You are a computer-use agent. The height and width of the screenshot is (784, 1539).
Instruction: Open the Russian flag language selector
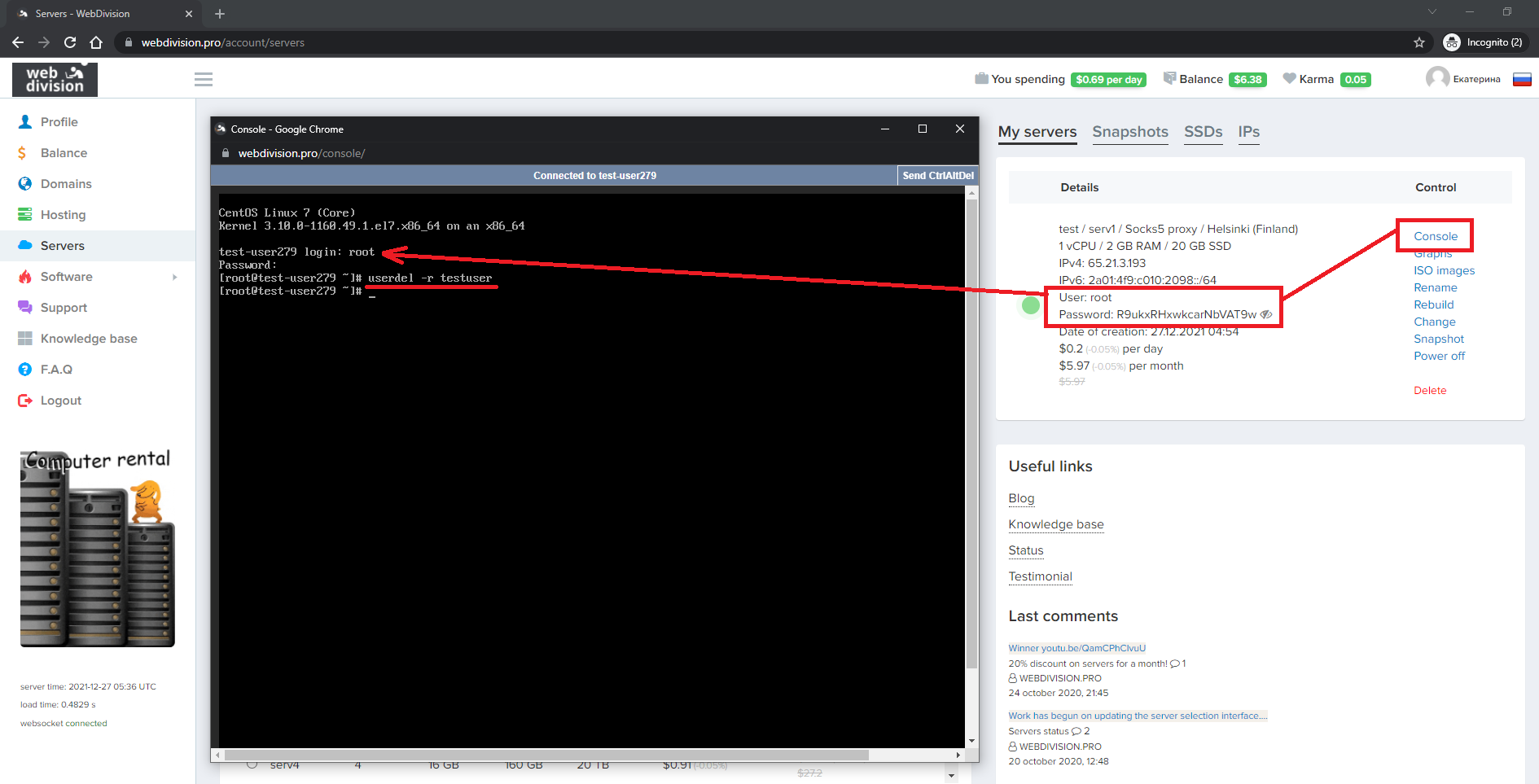[x=1522, y=79]
